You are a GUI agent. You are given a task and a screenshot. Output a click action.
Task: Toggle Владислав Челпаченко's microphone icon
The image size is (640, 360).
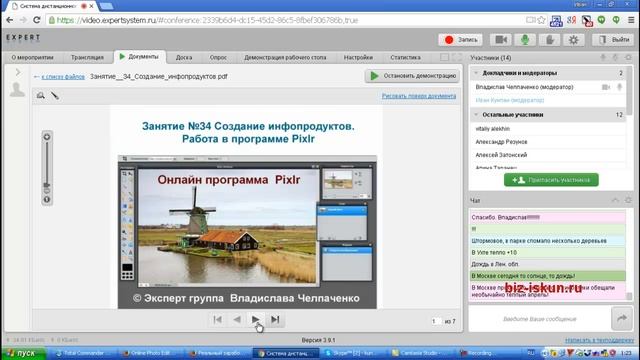[x=619, y=87]
